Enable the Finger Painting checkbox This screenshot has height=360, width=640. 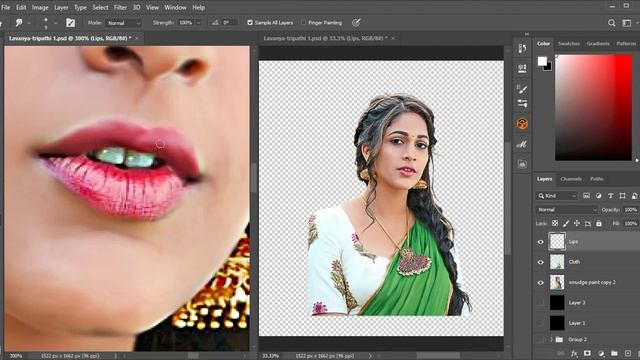(303, 23)
